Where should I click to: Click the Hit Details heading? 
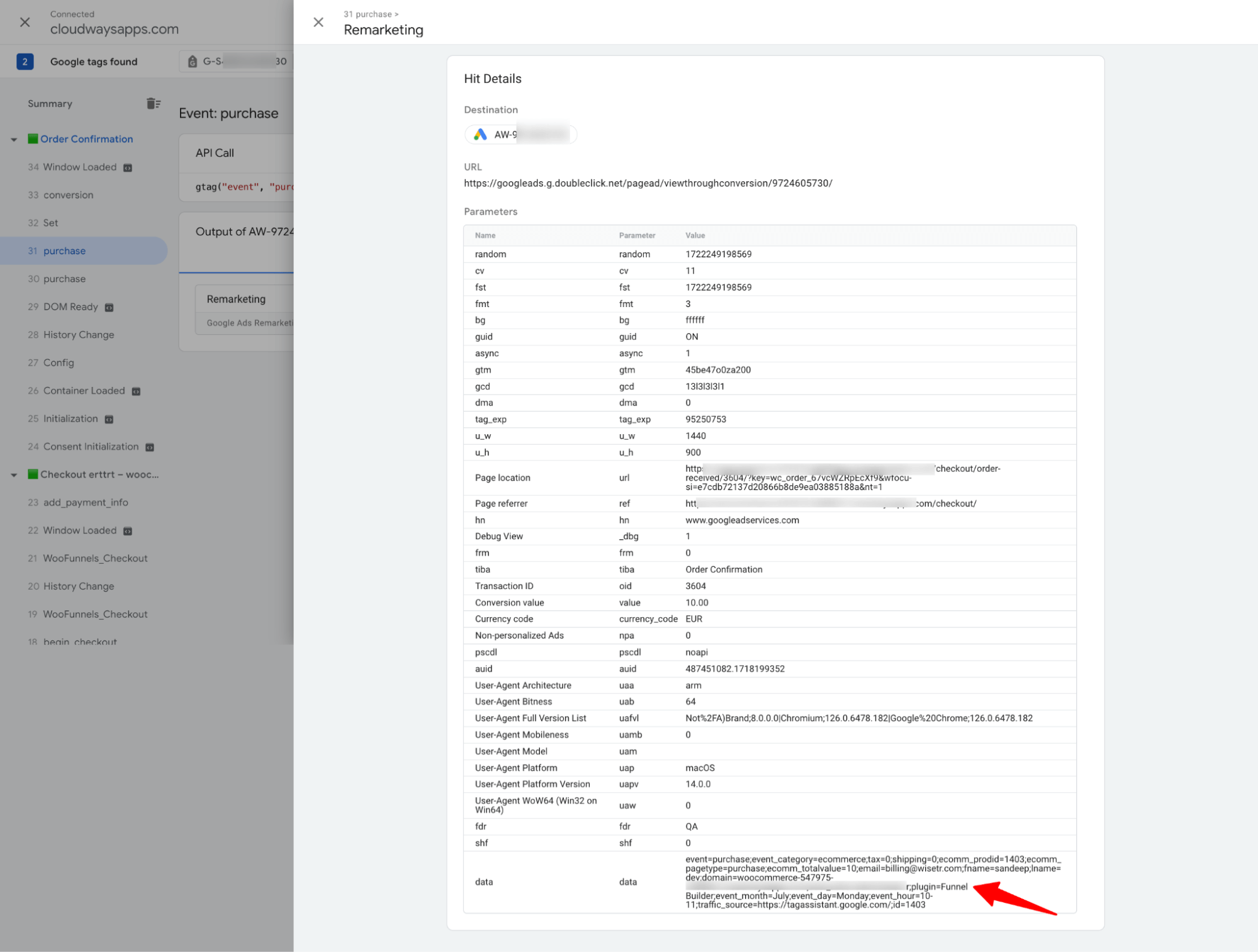coord(492,79)
